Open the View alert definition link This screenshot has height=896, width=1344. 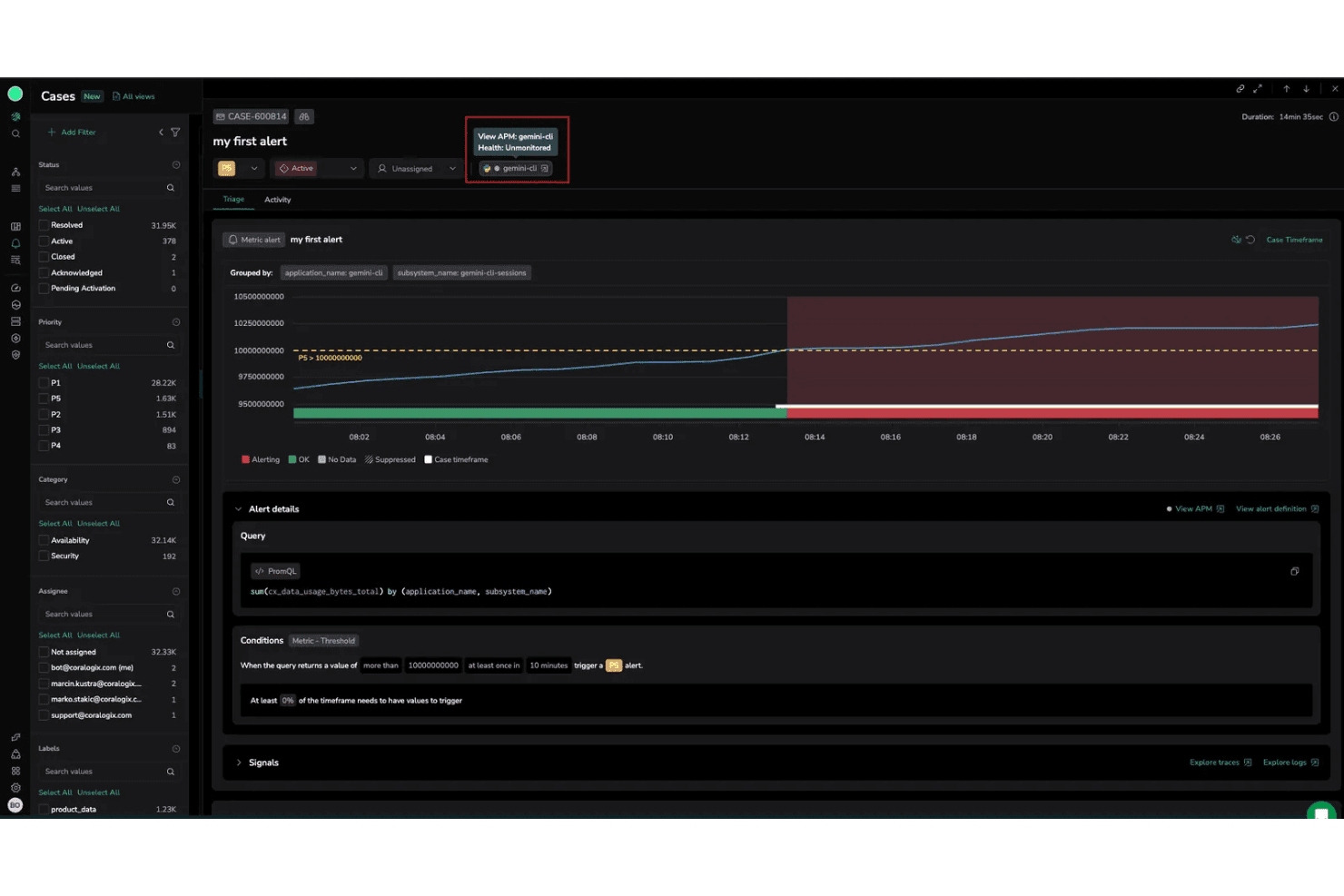1277,509
